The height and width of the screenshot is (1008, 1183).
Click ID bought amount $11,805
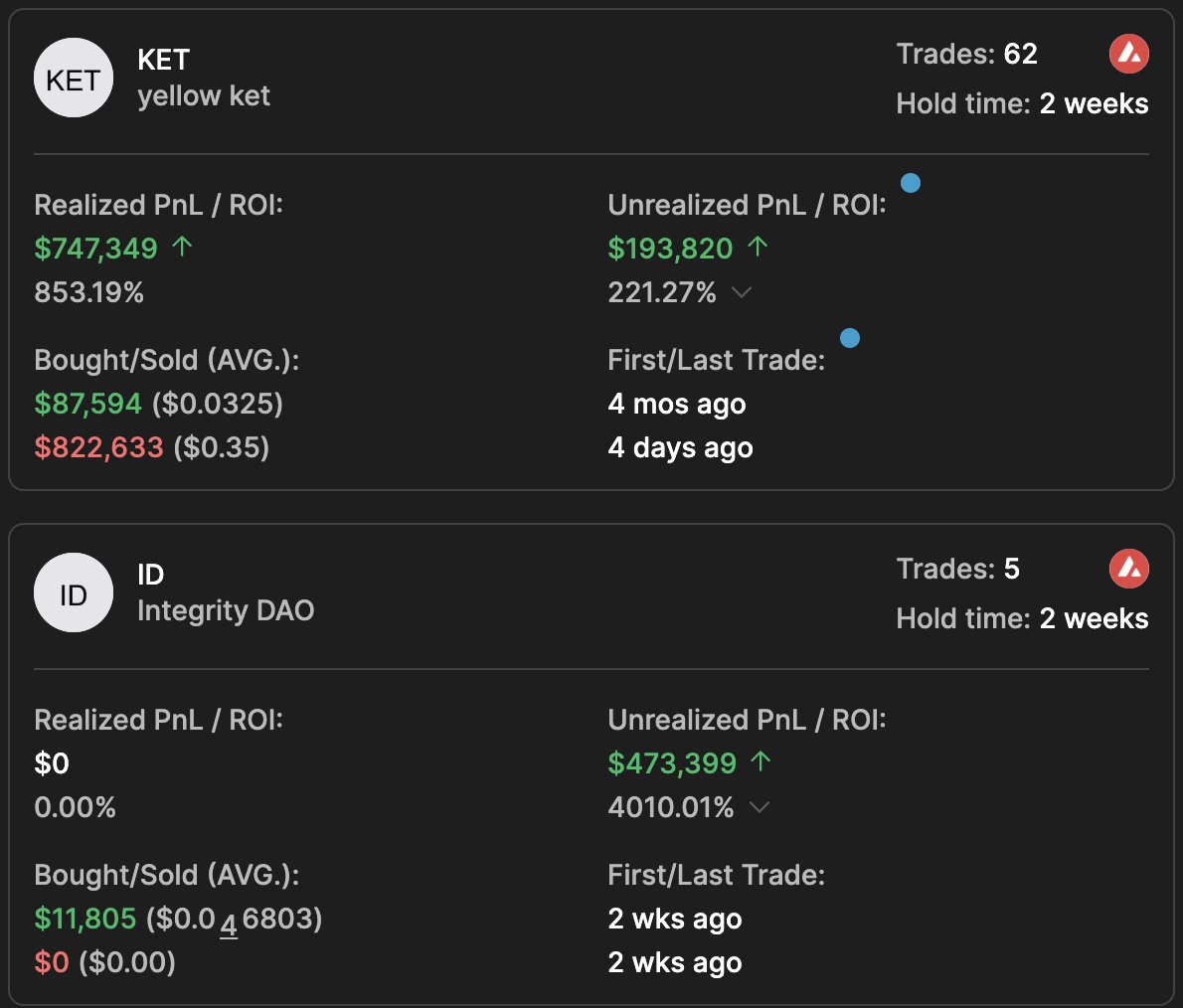pyautogui.click(x=84, y=919)
